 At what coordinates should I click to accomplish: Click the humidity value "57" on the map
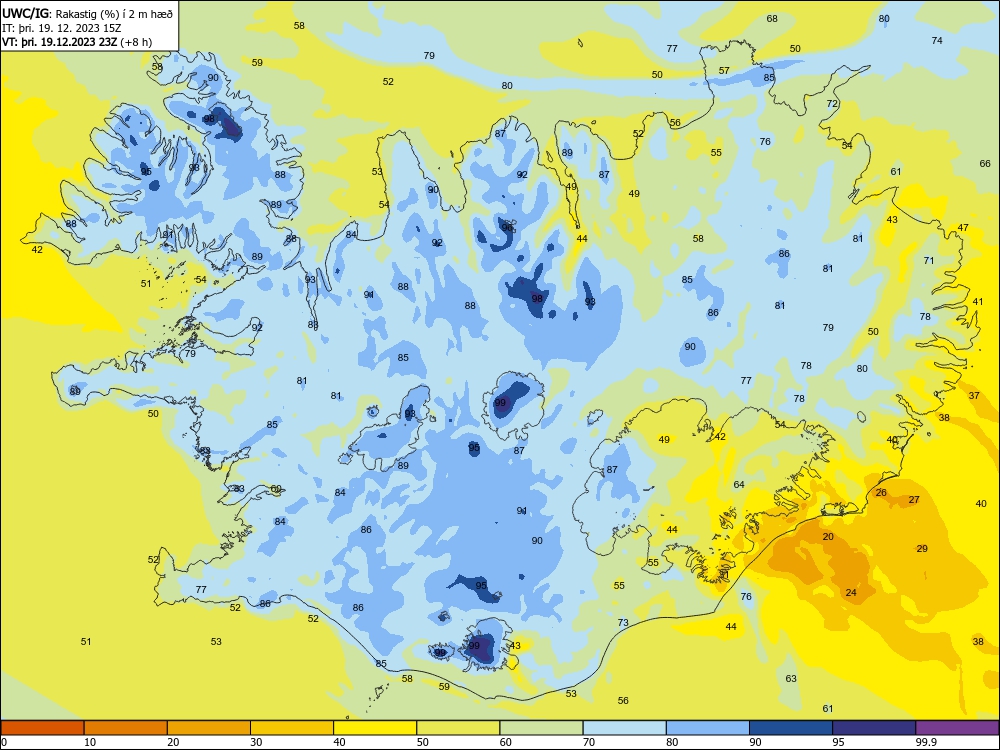tap(724, 70)
